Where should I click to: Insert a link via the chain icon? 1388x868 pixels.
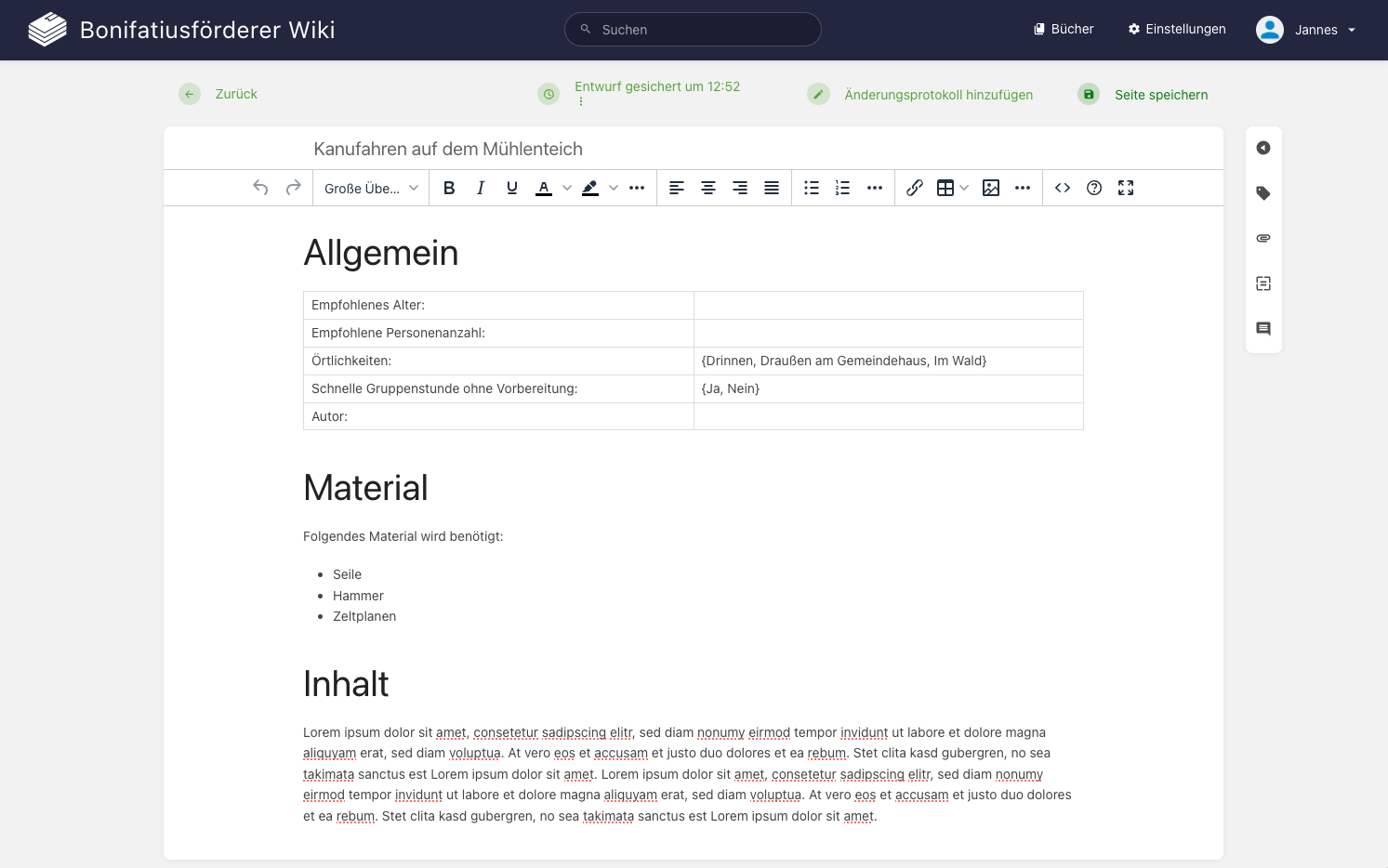click(x=915, y=188)
